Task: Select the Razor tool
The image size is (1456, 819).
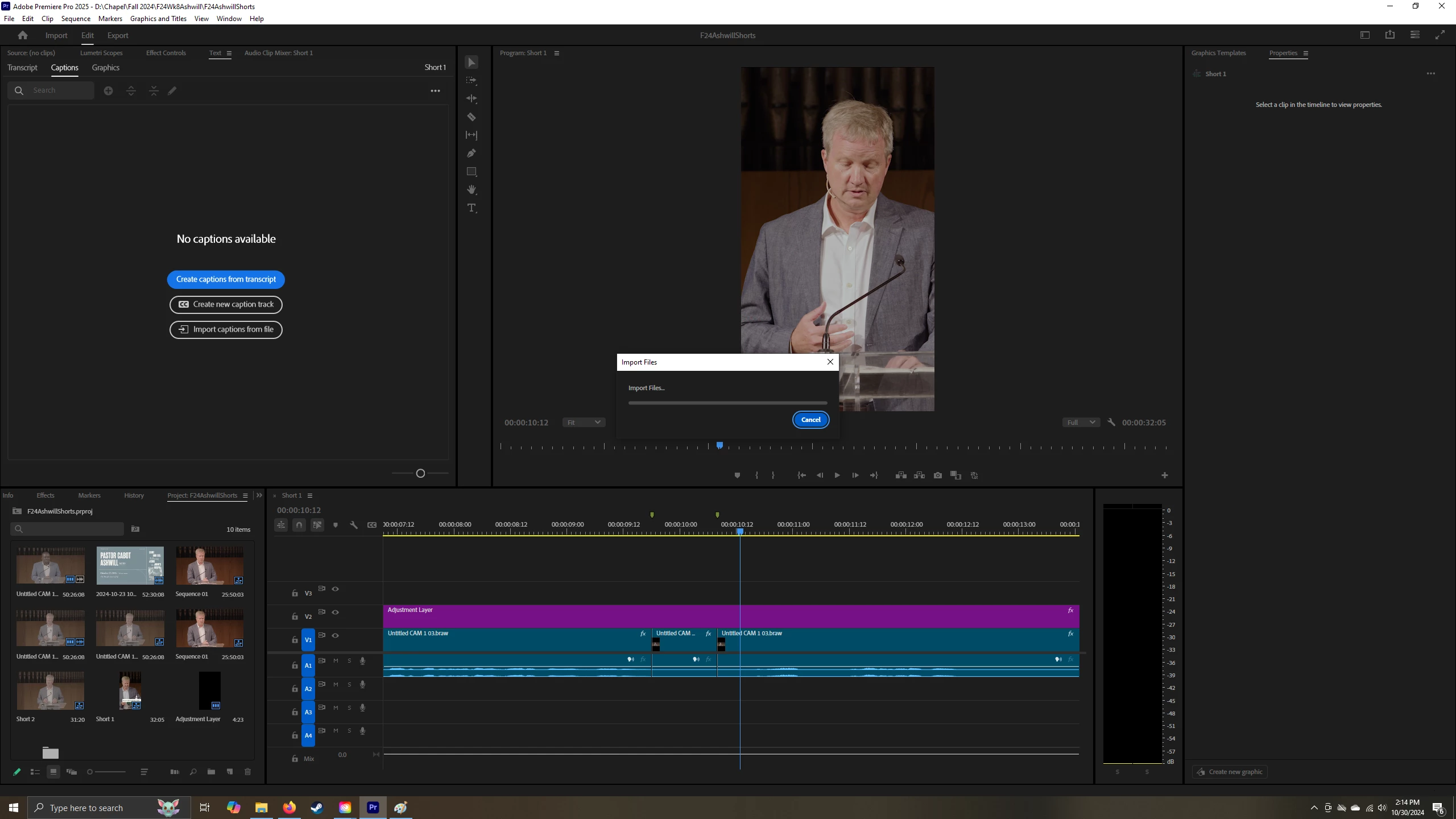Action: click(x=471, y=117)
